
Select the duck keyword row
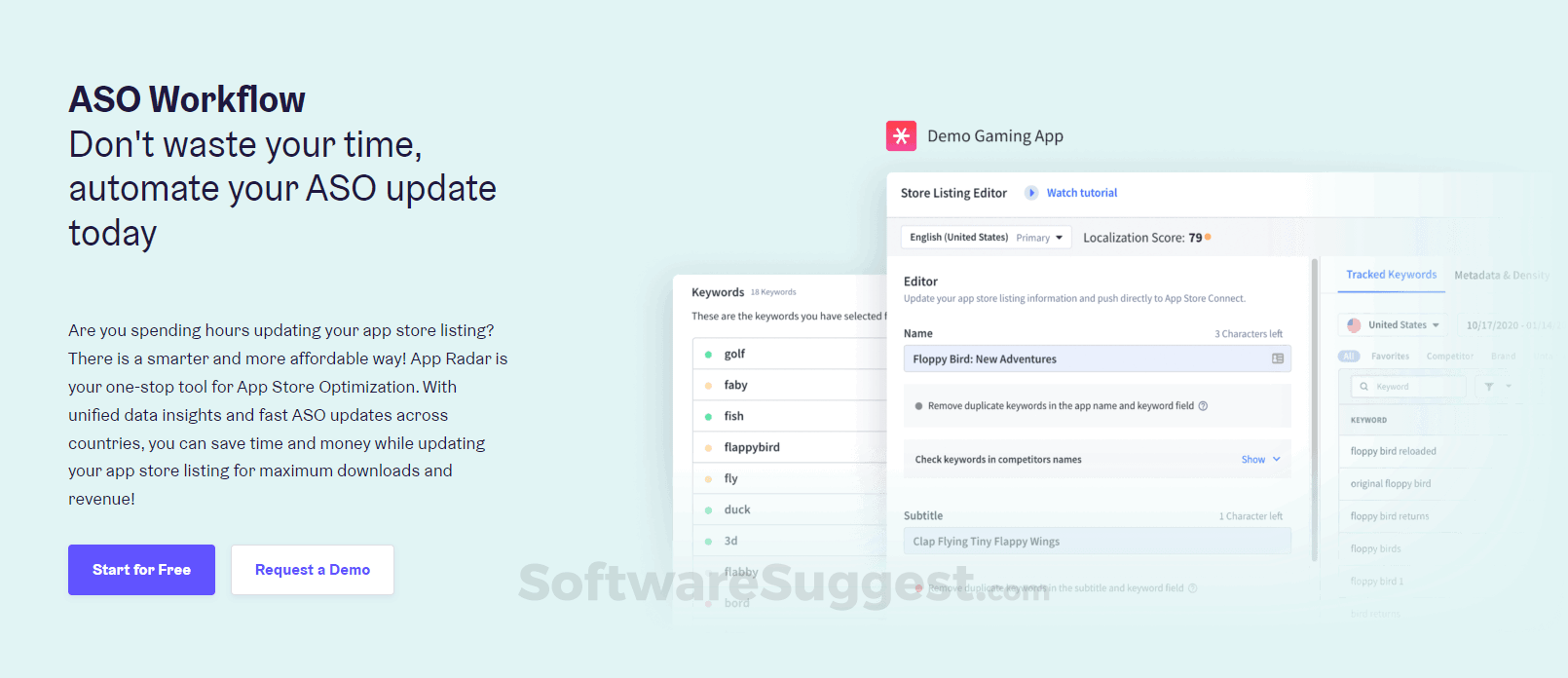coord(789,509)
